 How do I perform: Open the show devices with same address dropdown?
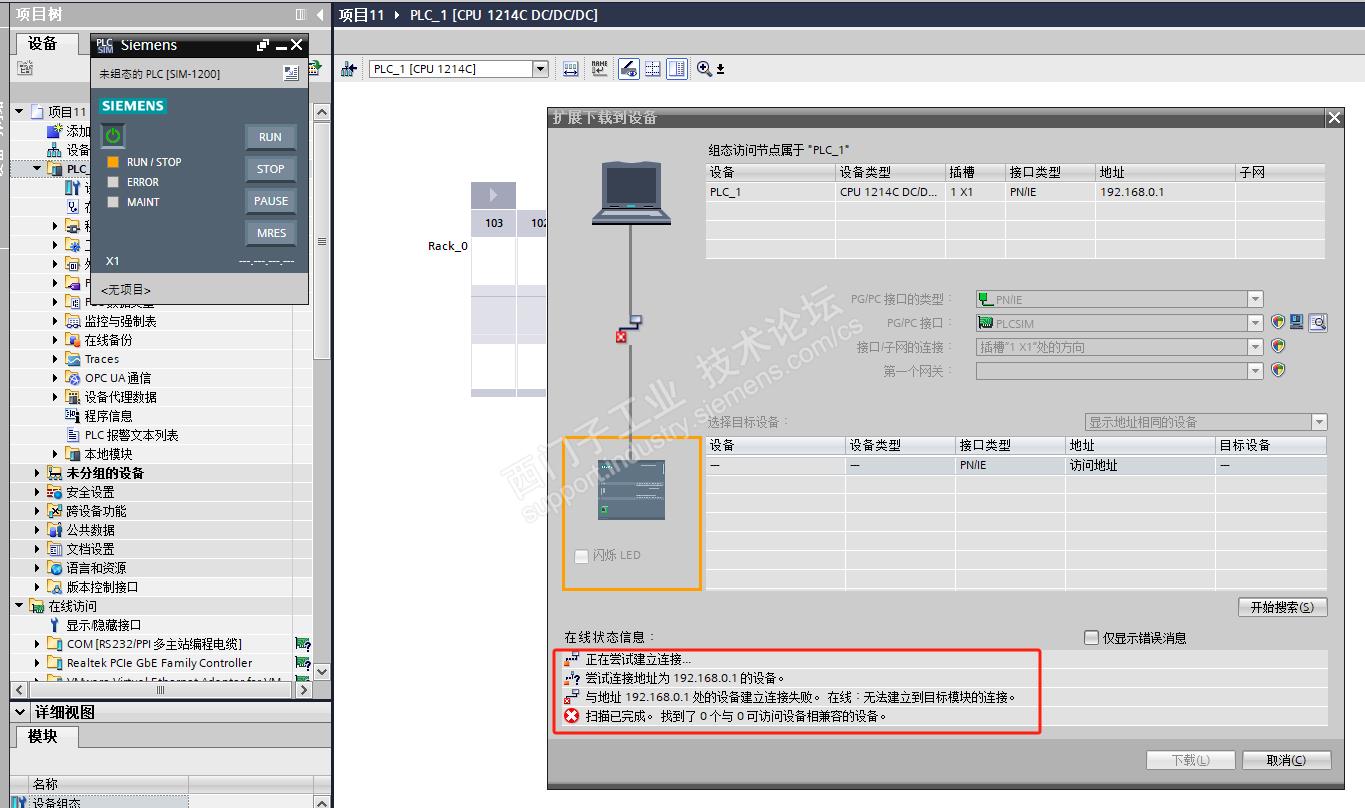coord(1319,422)
